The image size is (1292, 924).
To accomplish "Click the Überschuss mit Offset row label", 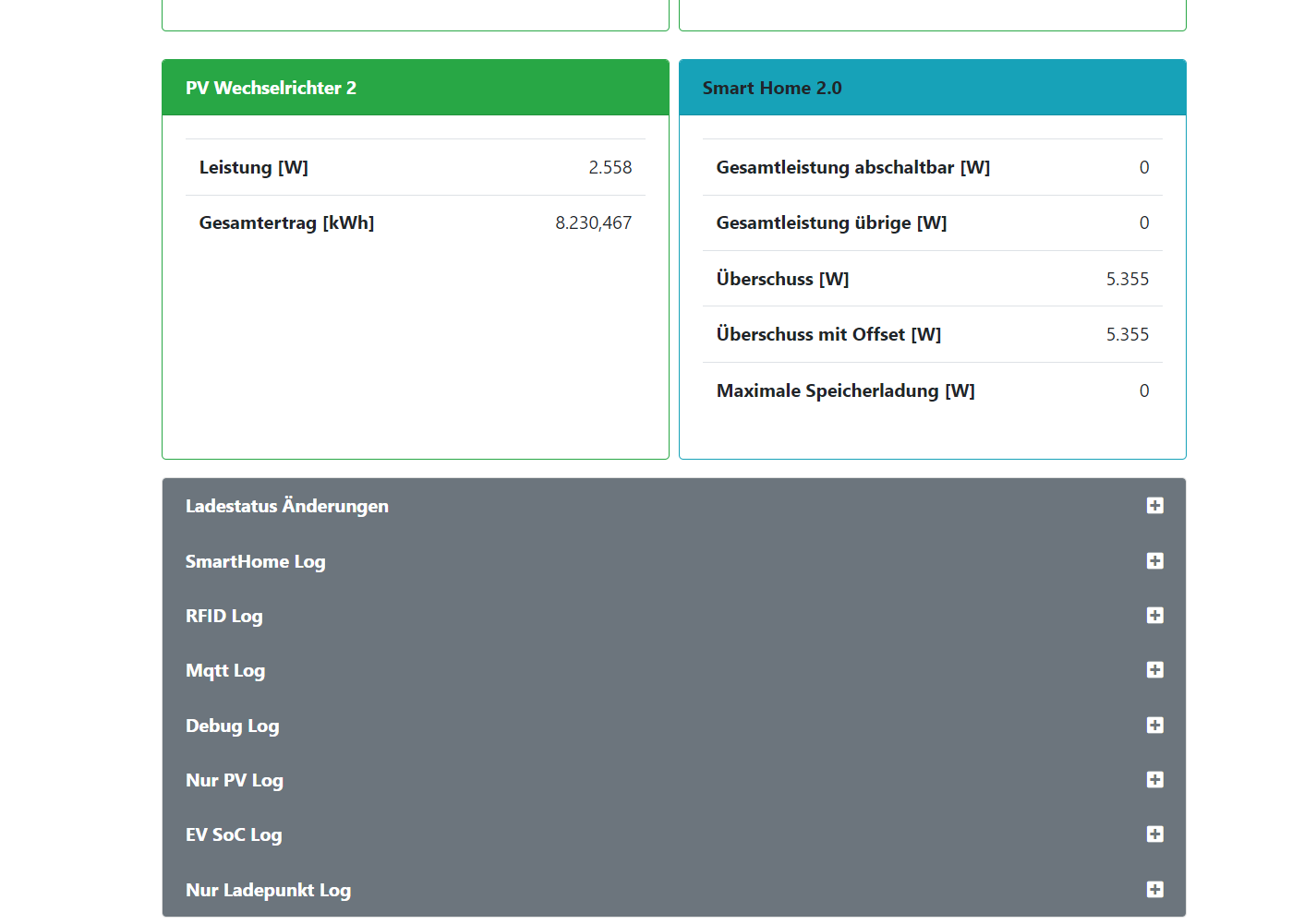I will pos(828,334).
